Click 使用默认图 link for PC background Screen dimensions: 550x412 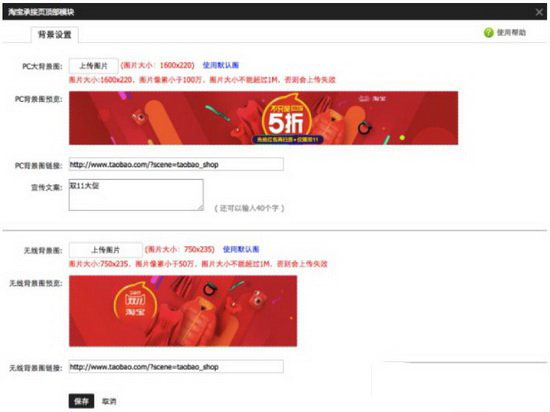[221, 65]
